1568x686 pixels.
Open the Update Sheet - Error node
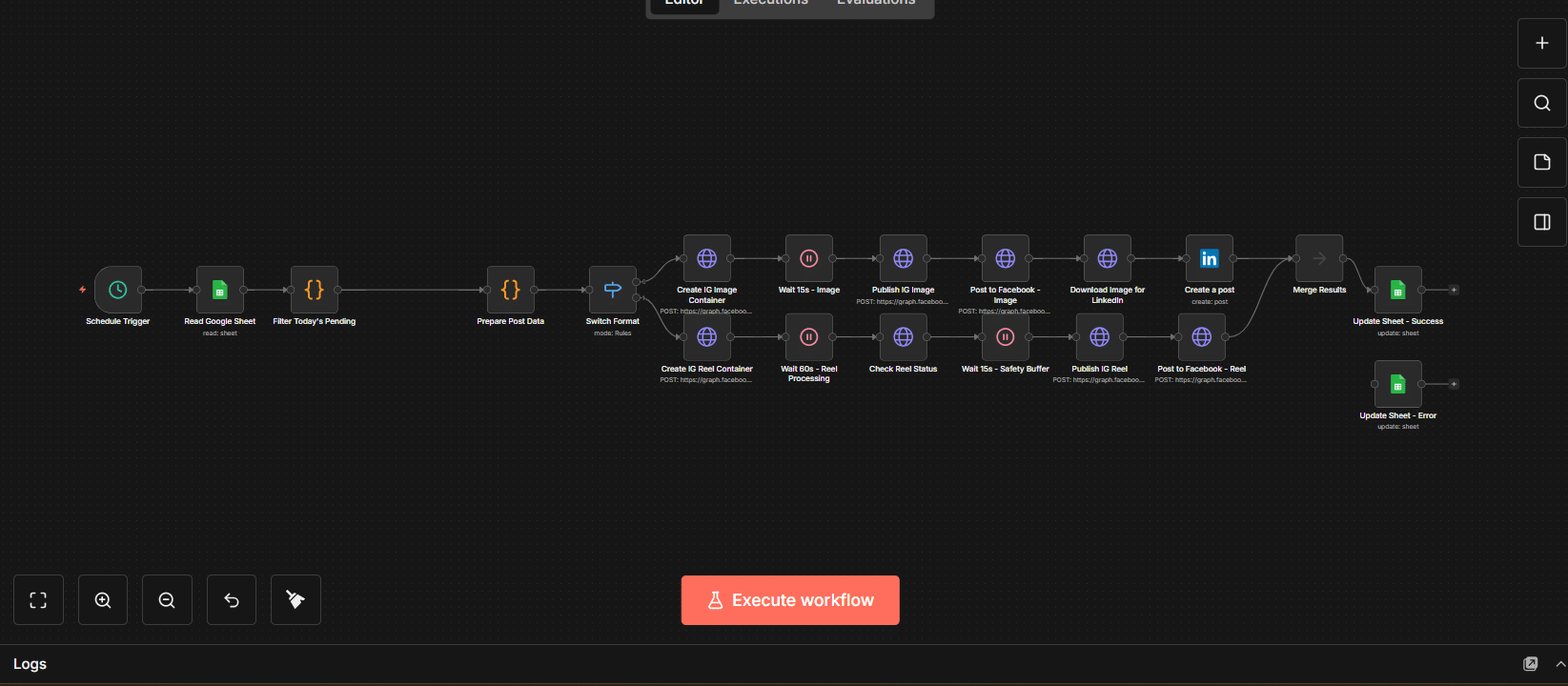pos(1398,384)
